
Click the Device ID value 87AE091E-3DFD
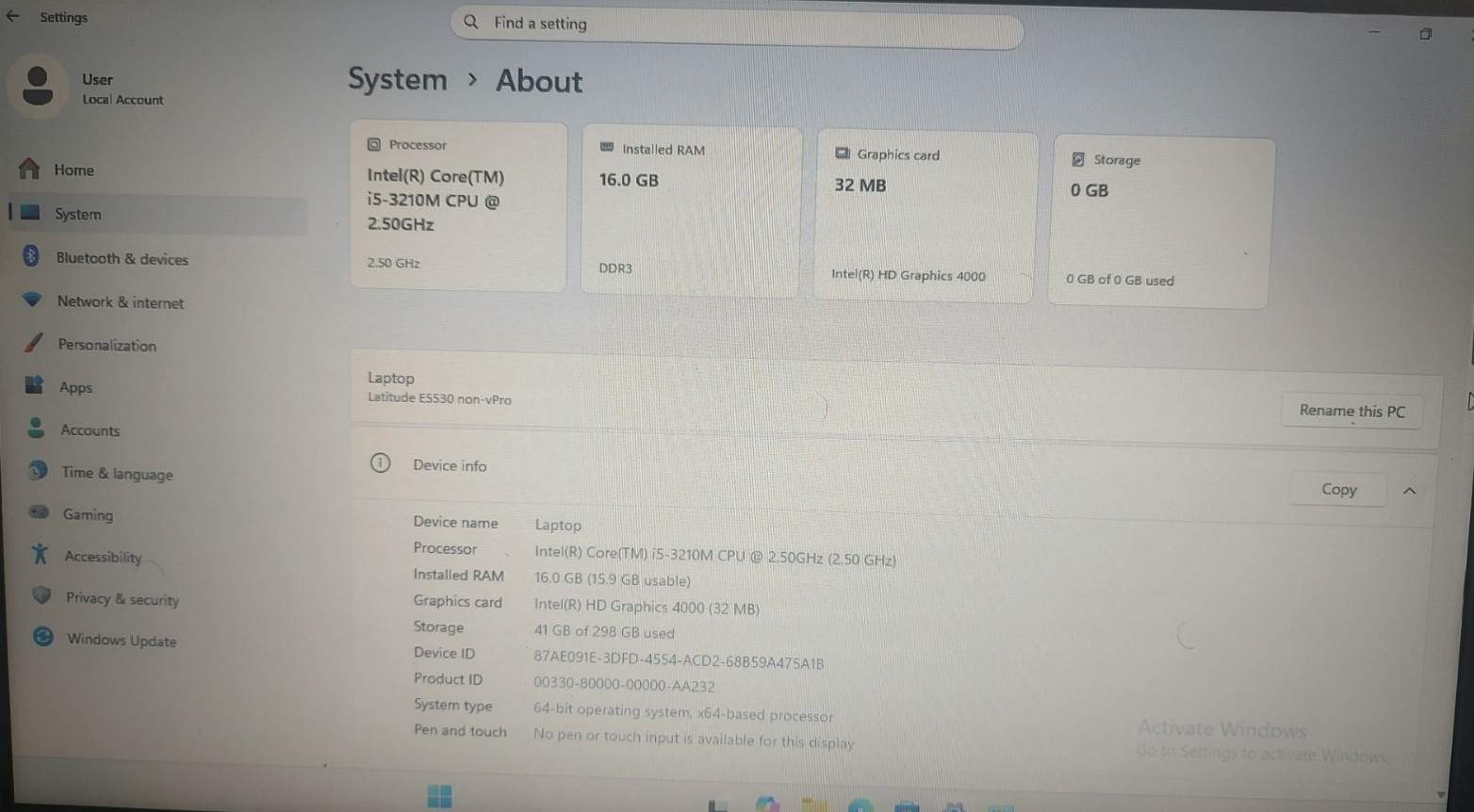coord(679,659)
